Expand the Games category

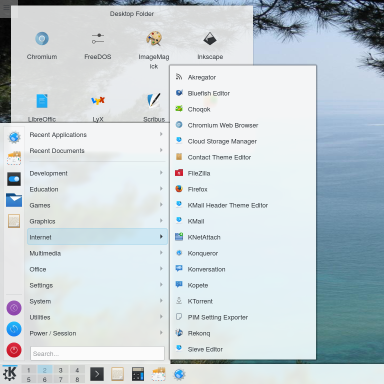97,205
